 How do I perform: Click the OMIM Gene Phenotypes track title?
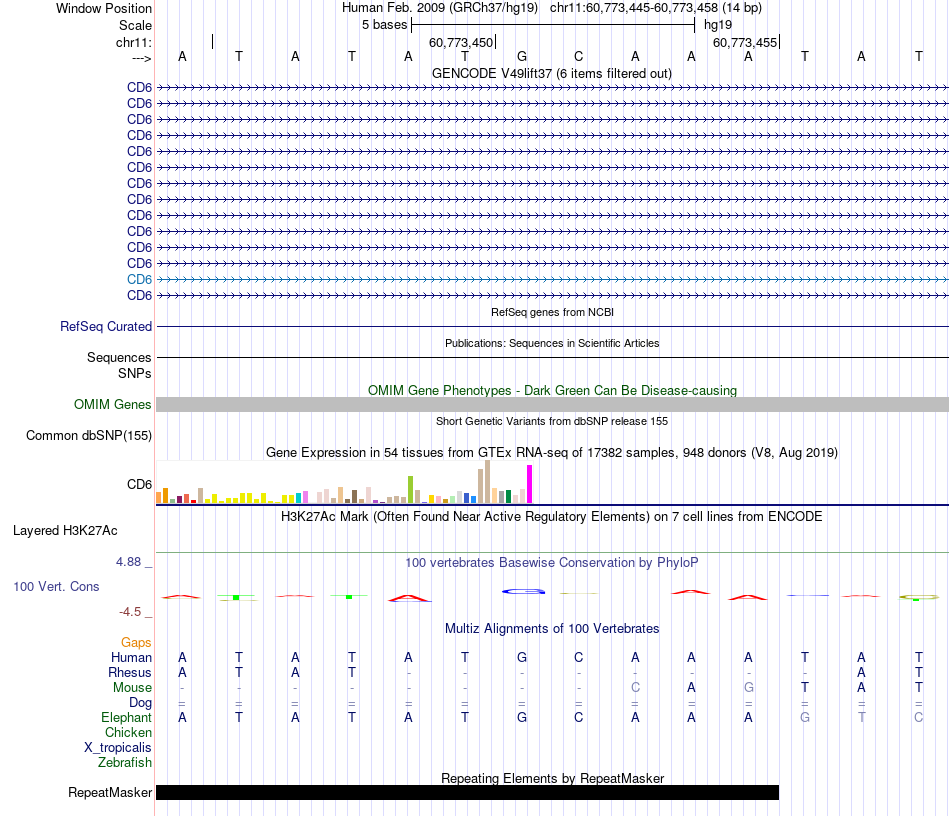[552, 391]
